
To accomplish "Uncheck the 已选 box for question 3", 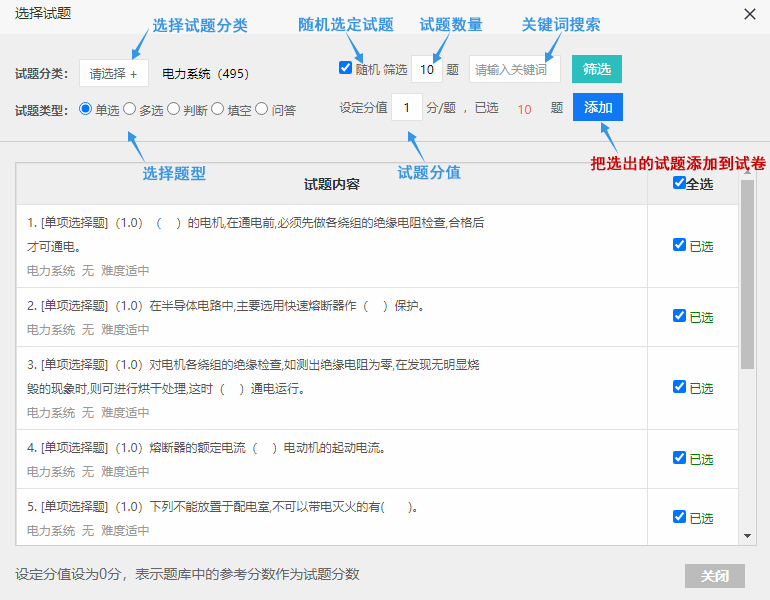I will click(679, 387).
